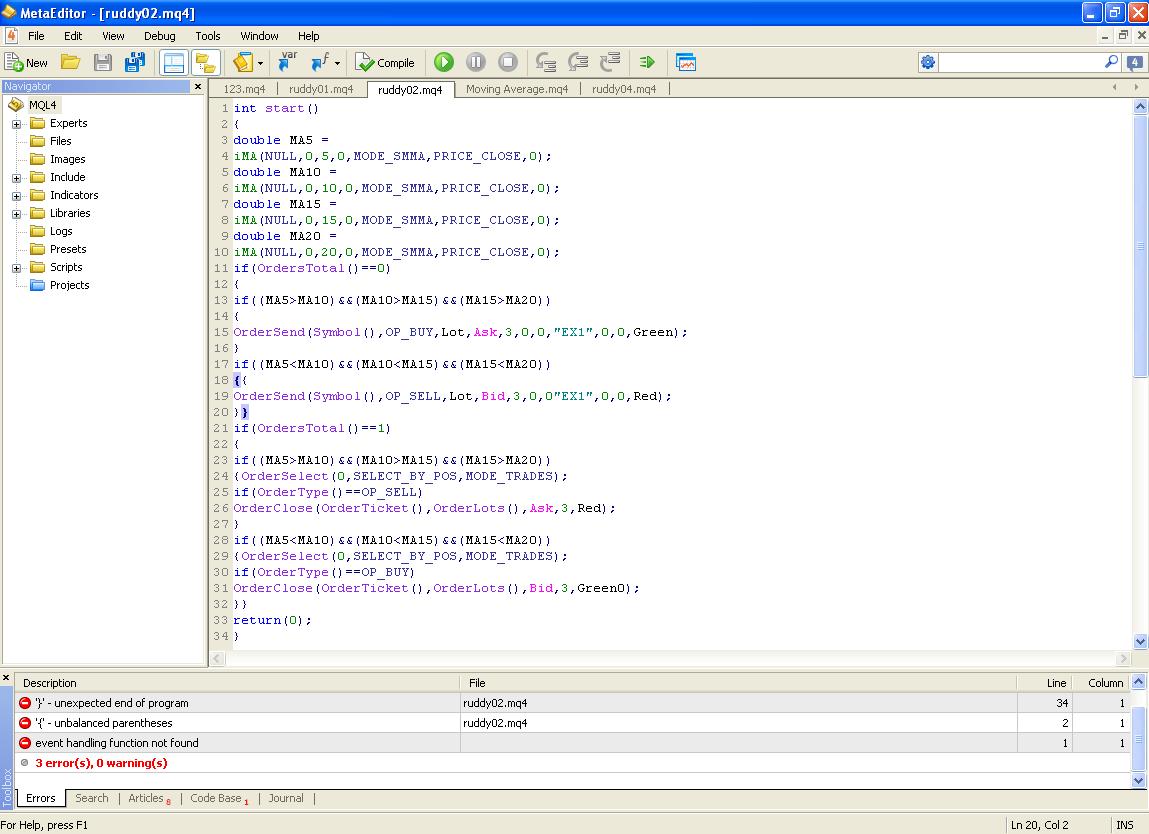
Task: Select the Presets folder
Action: click(68, 249)
